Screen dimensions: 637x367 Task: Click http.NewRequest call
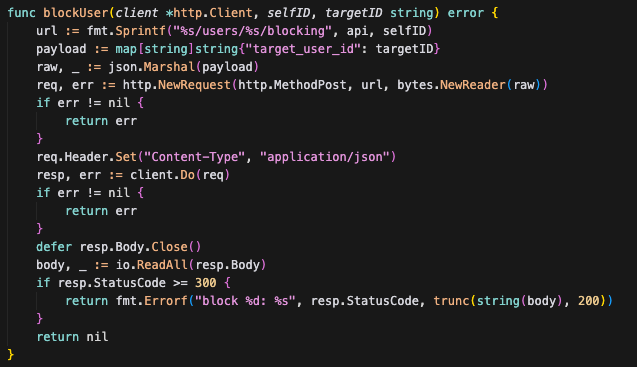pyautogui.click(x=177, y=85)
